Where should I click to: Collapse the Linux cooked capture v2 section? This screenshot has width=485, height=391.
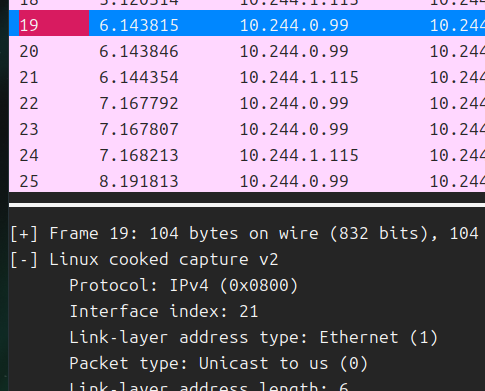click(x=24, y=260)
